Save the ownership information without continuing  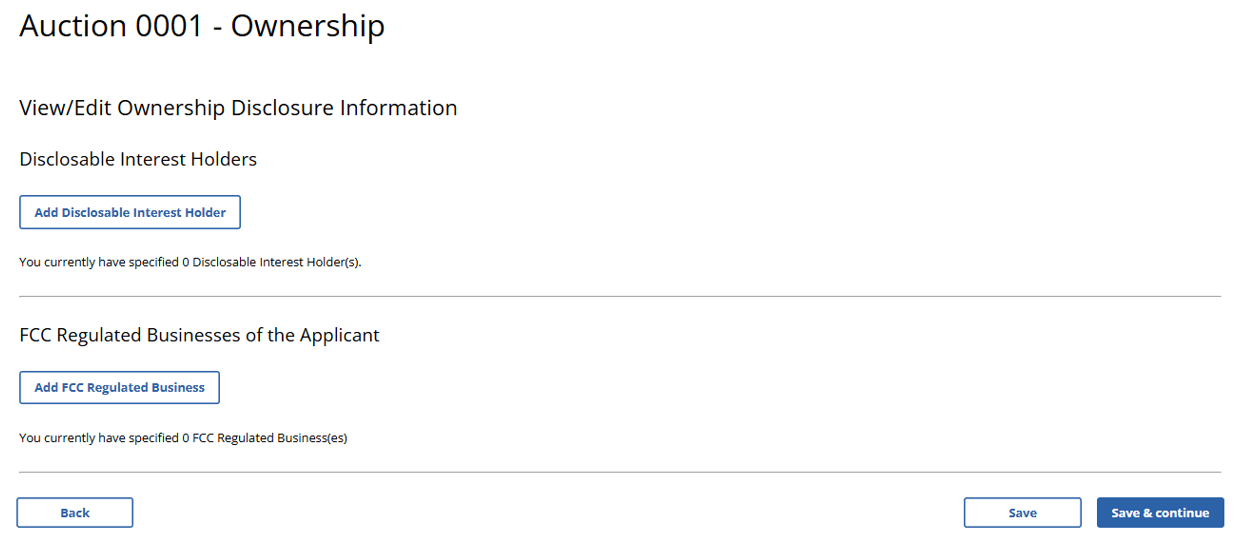1022,512
